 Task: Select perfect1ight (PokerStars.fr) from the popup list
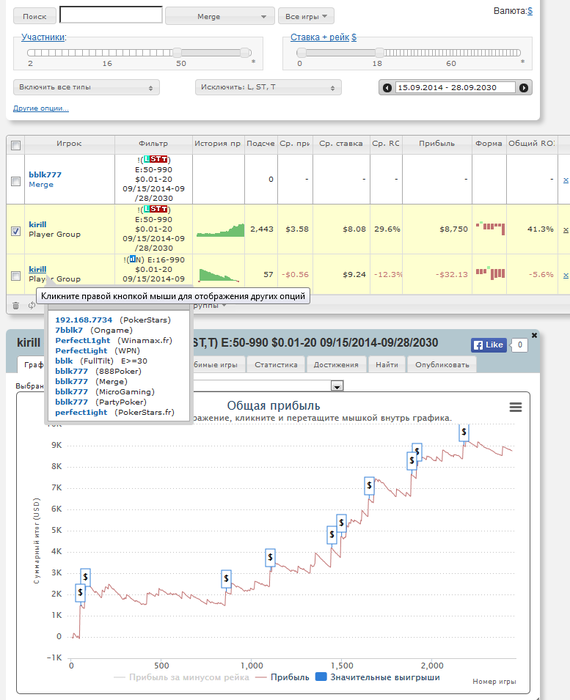coord(115,412)
